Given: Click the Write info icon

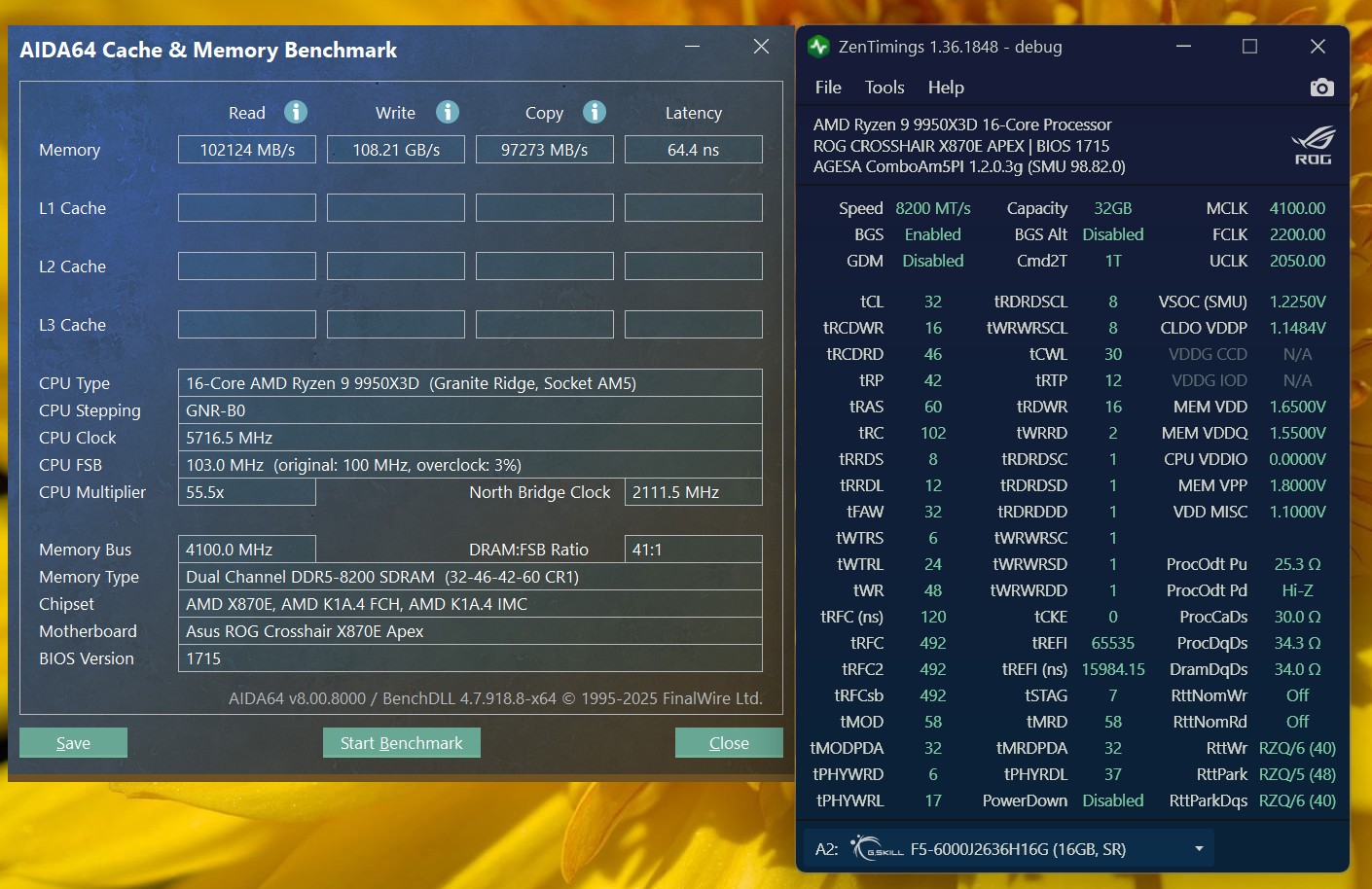Looking at the screenshot, I should coord(448,112).
